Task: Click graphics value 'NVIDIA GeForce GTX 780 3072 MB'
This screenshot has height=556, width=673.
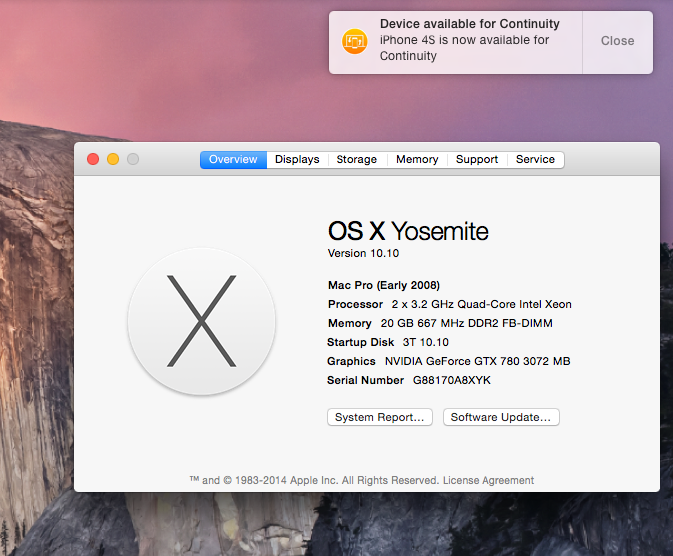Action: coord(478,361)
